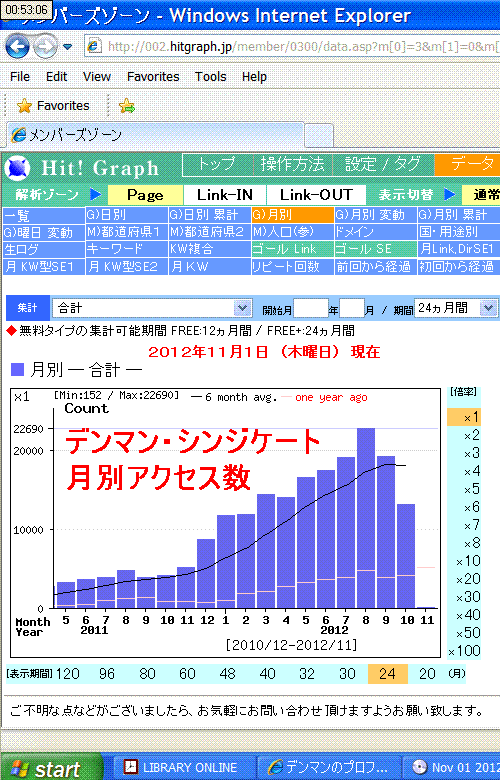Open the M)都道府県2 report

(209, 232)
